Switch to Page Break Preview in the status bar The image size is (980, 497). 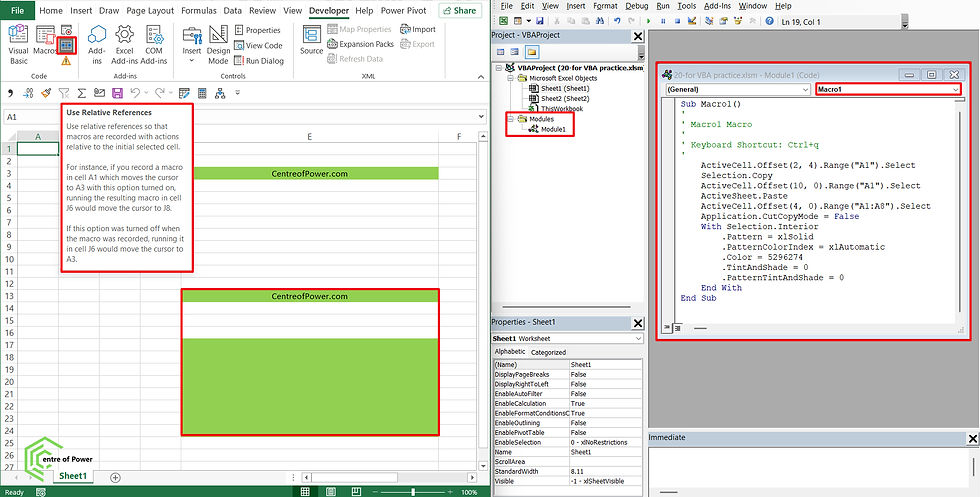pyautogui.click(x=355, y=492)
